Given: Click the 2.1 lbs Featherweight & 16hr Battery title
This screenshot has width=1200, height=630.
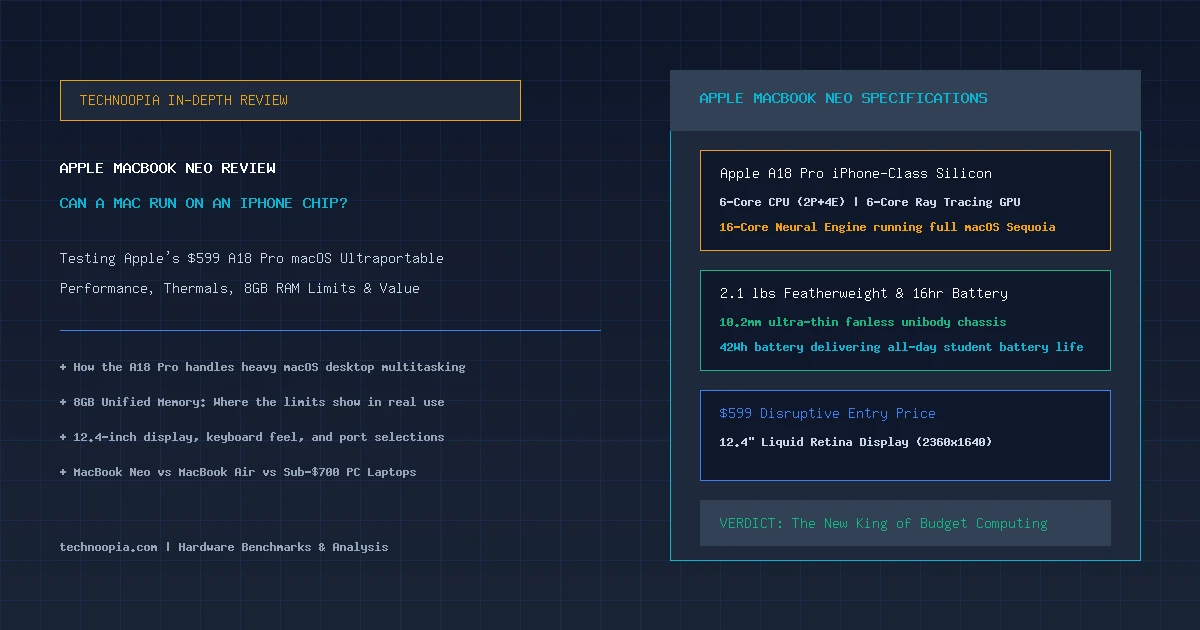Looking at the screenshot, I should (864, 293).
